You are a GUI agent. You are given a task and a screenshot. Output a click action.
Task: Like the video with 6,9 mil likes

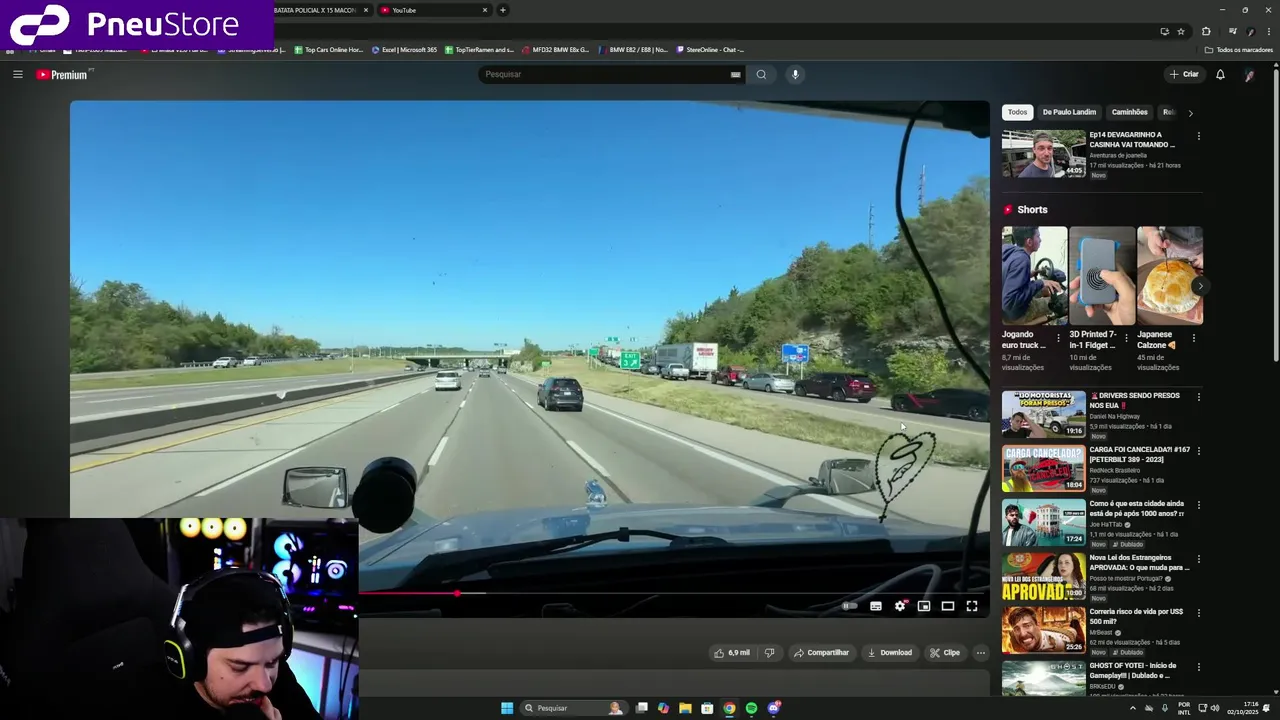(732, 653)
